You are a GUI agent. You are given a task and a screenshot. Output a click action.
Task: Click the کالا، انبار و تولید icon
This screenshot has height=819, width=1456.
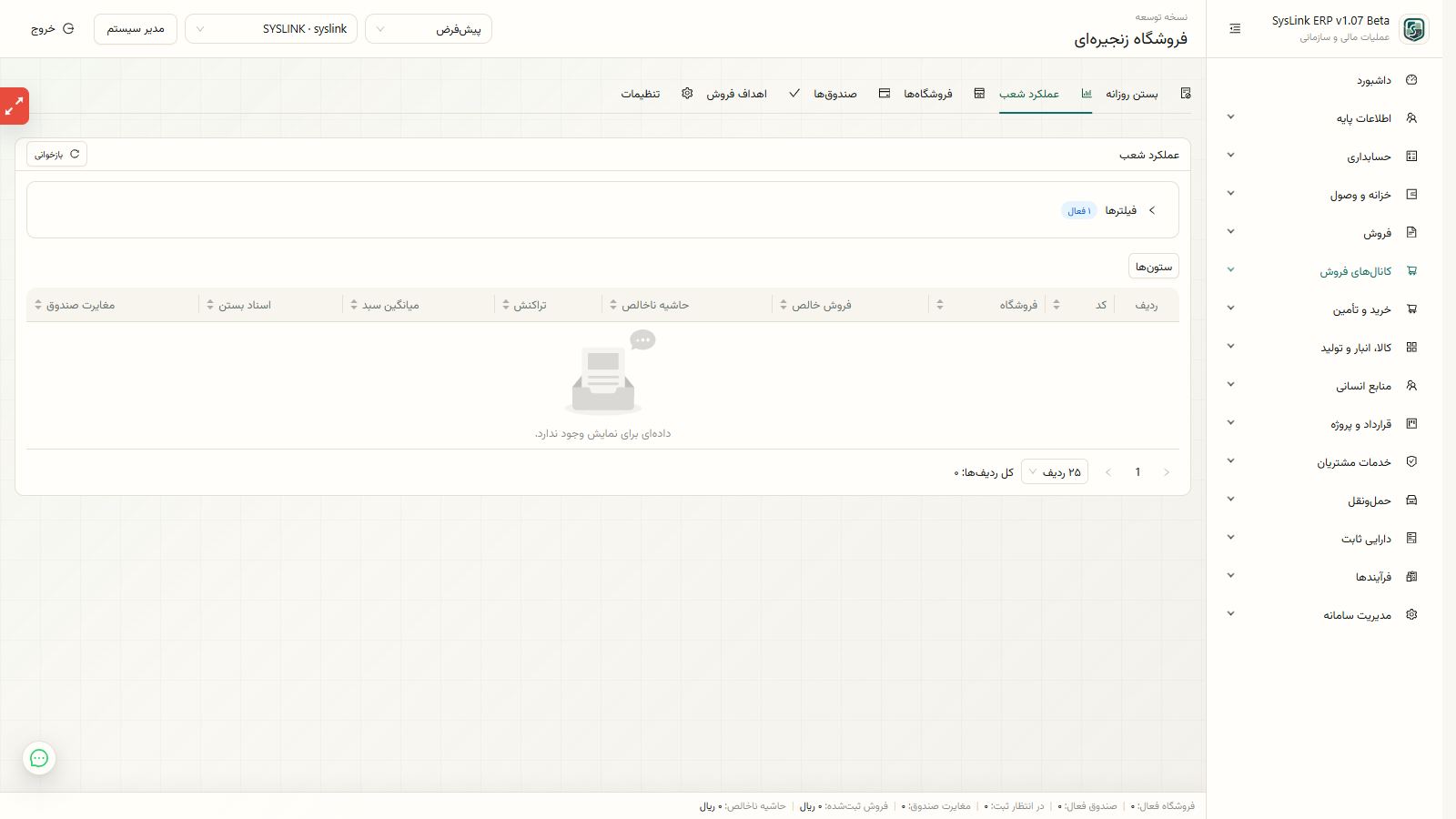click(1411, 348)
